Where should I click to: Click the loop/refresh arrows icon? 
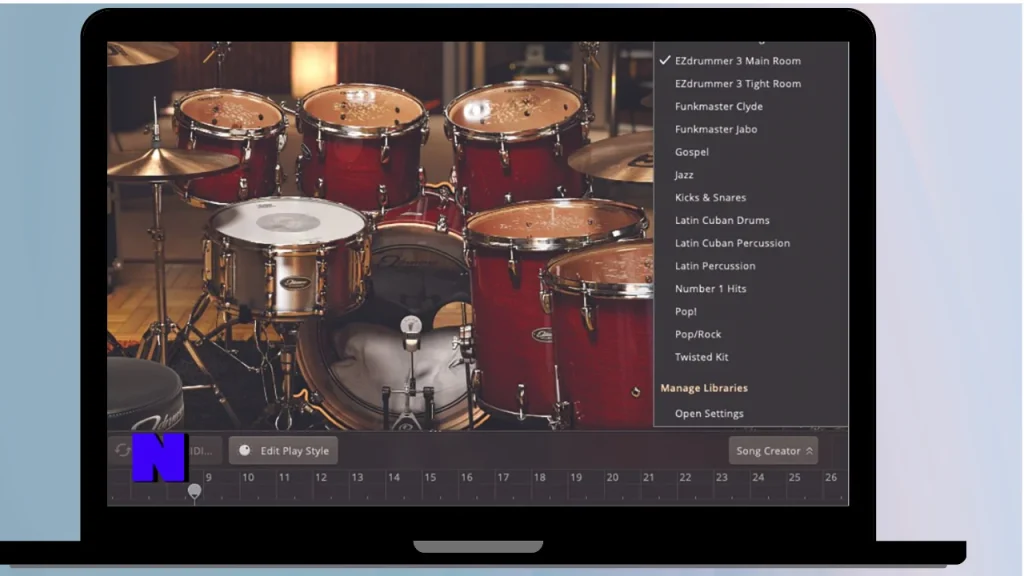coord(122,450)
